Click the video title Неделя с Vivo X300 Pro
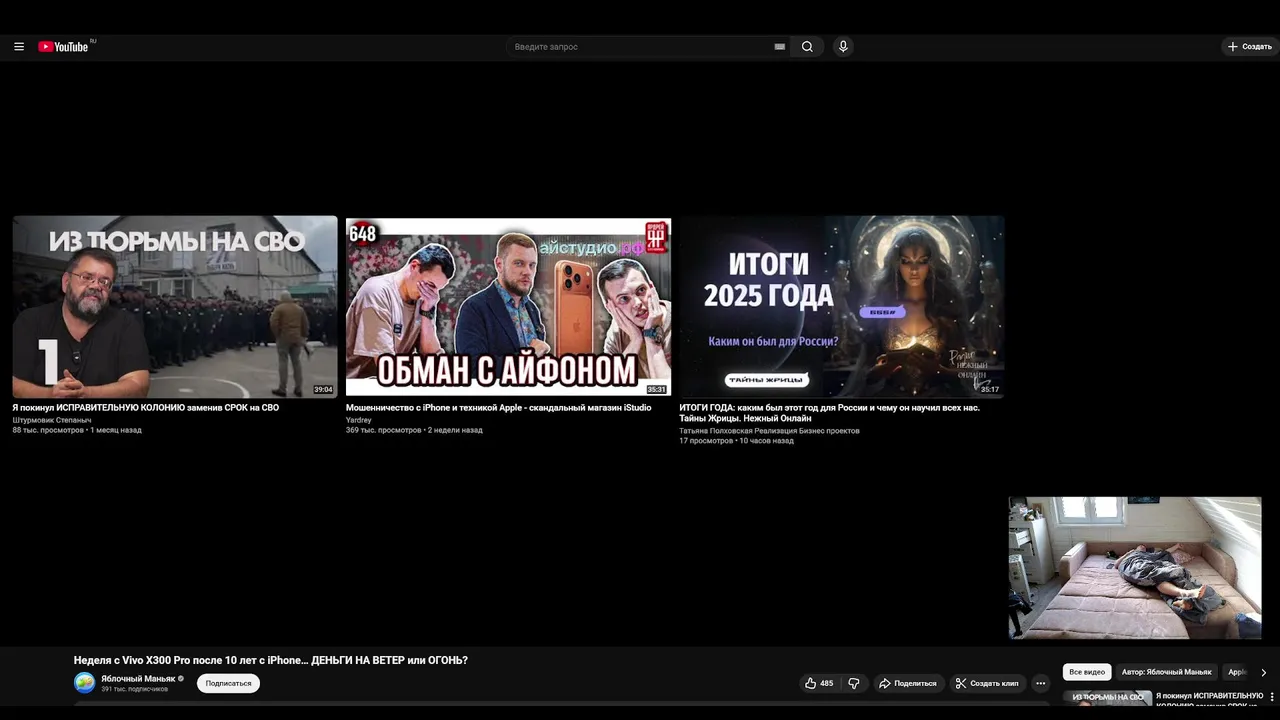1280x720 pixels. coord(270,660)
